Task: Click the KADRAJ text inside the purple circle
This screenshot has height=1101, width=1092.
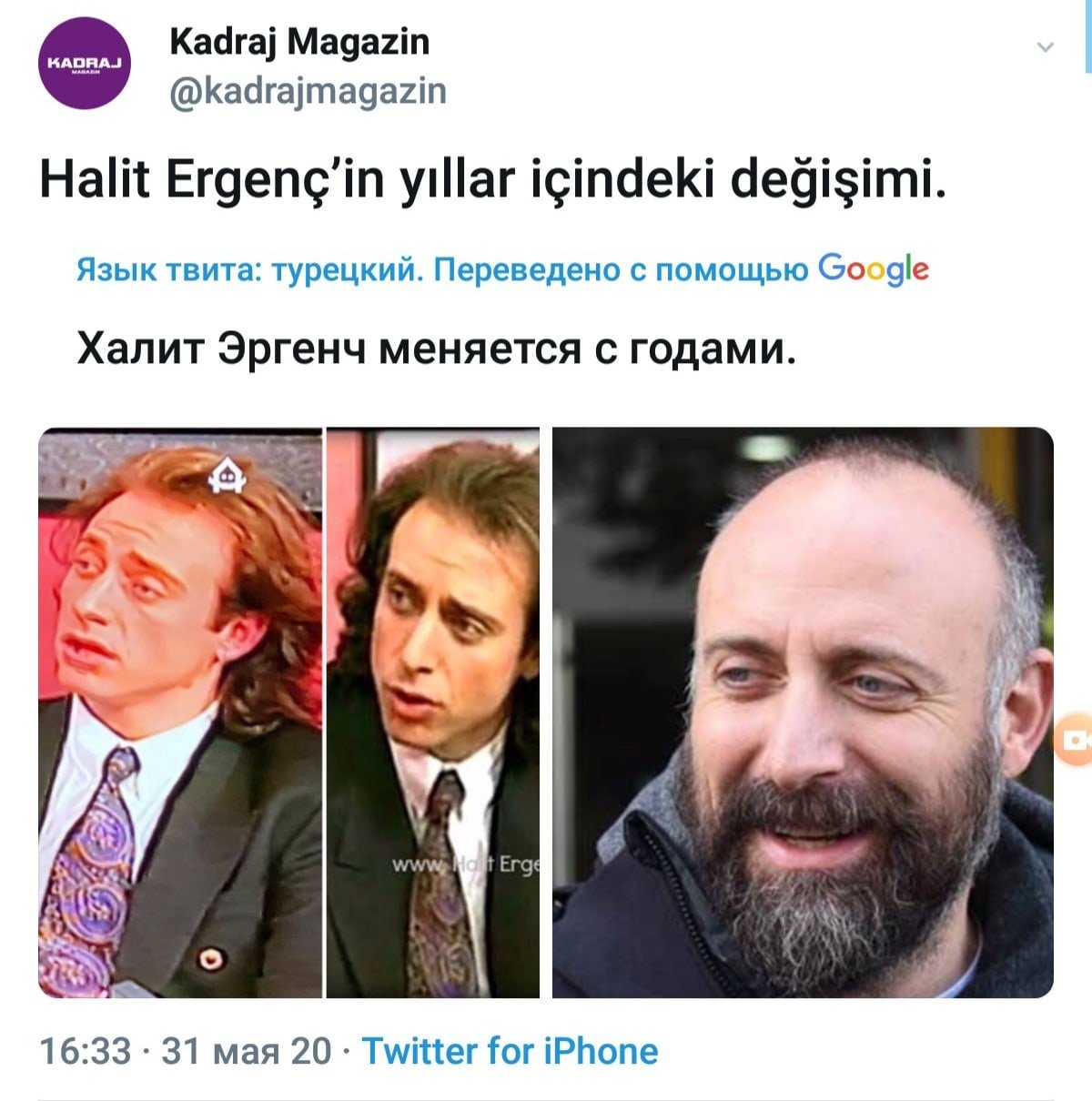Action: point(86,62)
